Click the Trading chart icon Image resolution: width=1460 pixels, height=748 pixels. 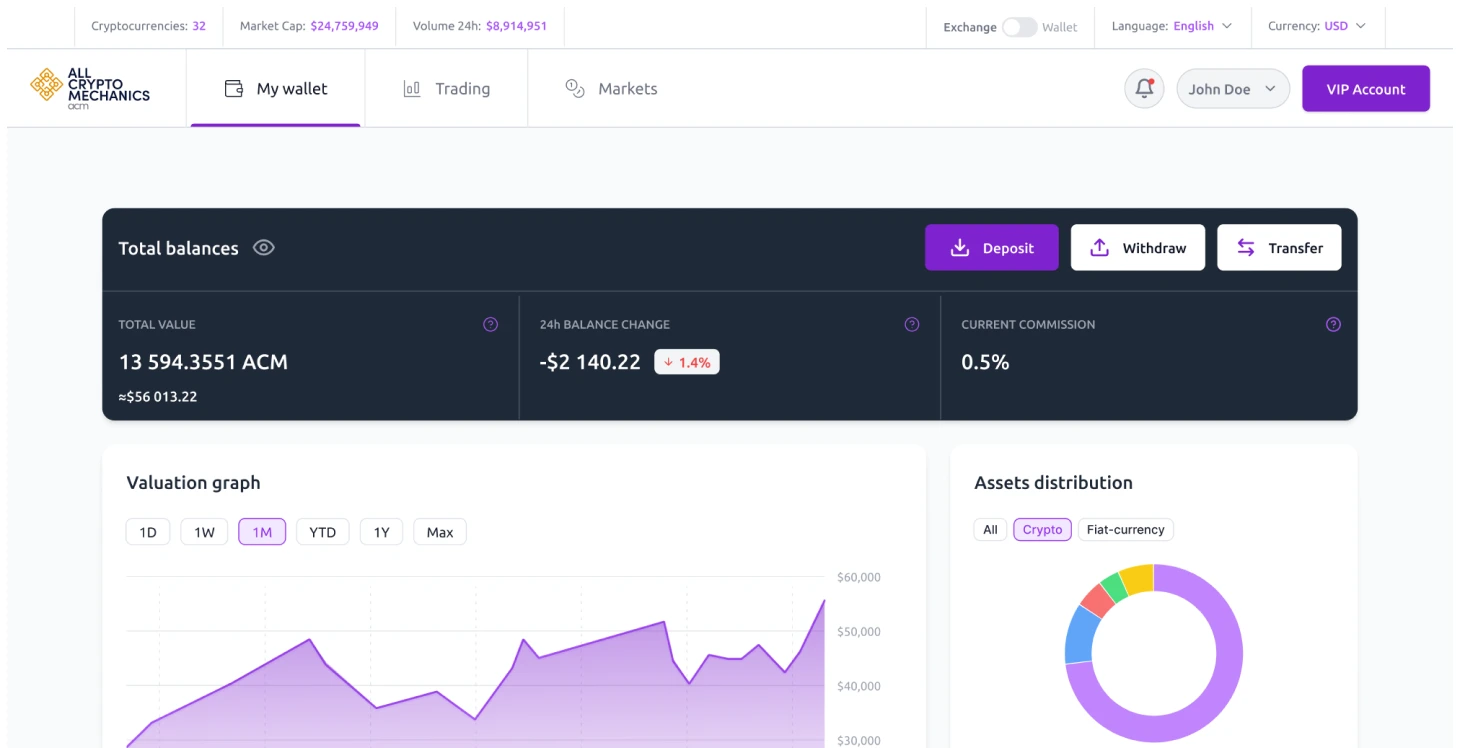tap(412, 88)
